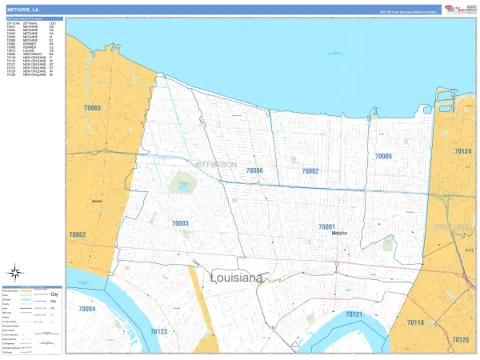The width and height of the screenshot is (480, 360).
Task: Click the green park with the pond
Action: 182,183
